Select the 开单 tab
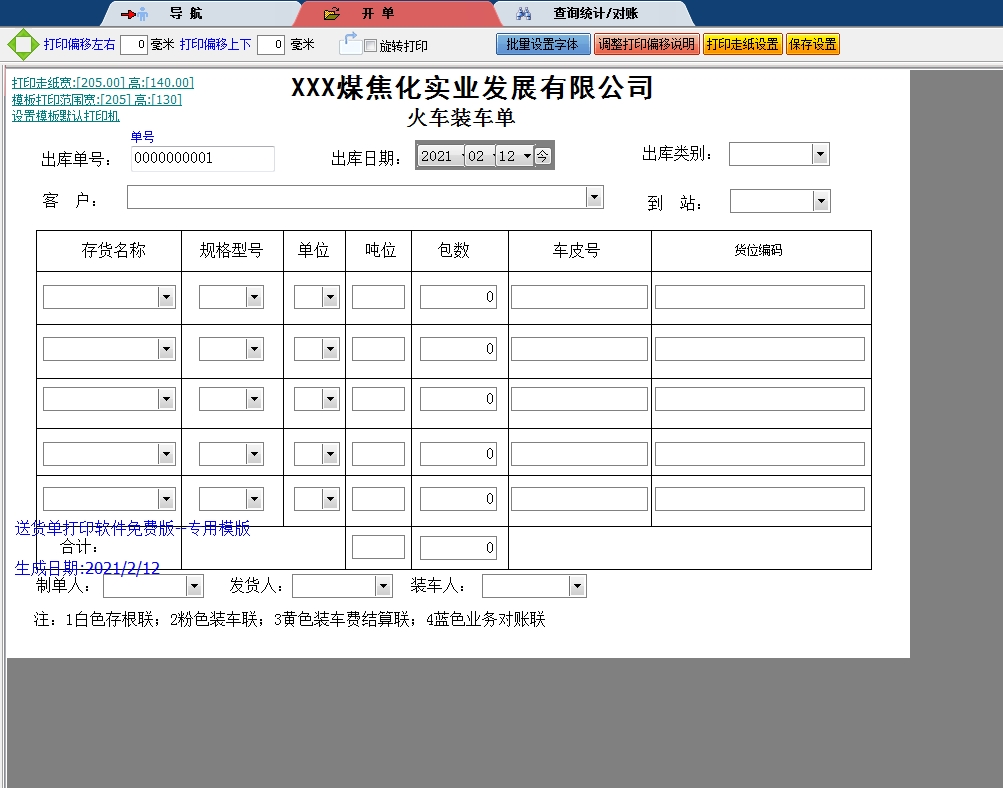 [378, 14]
